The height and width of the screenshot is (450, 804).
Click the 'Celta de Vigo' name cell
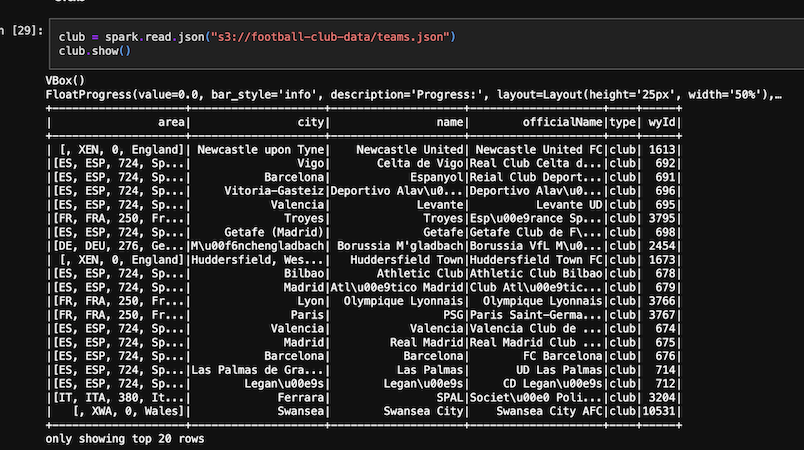pyautogui.click(x=420, y=163)
